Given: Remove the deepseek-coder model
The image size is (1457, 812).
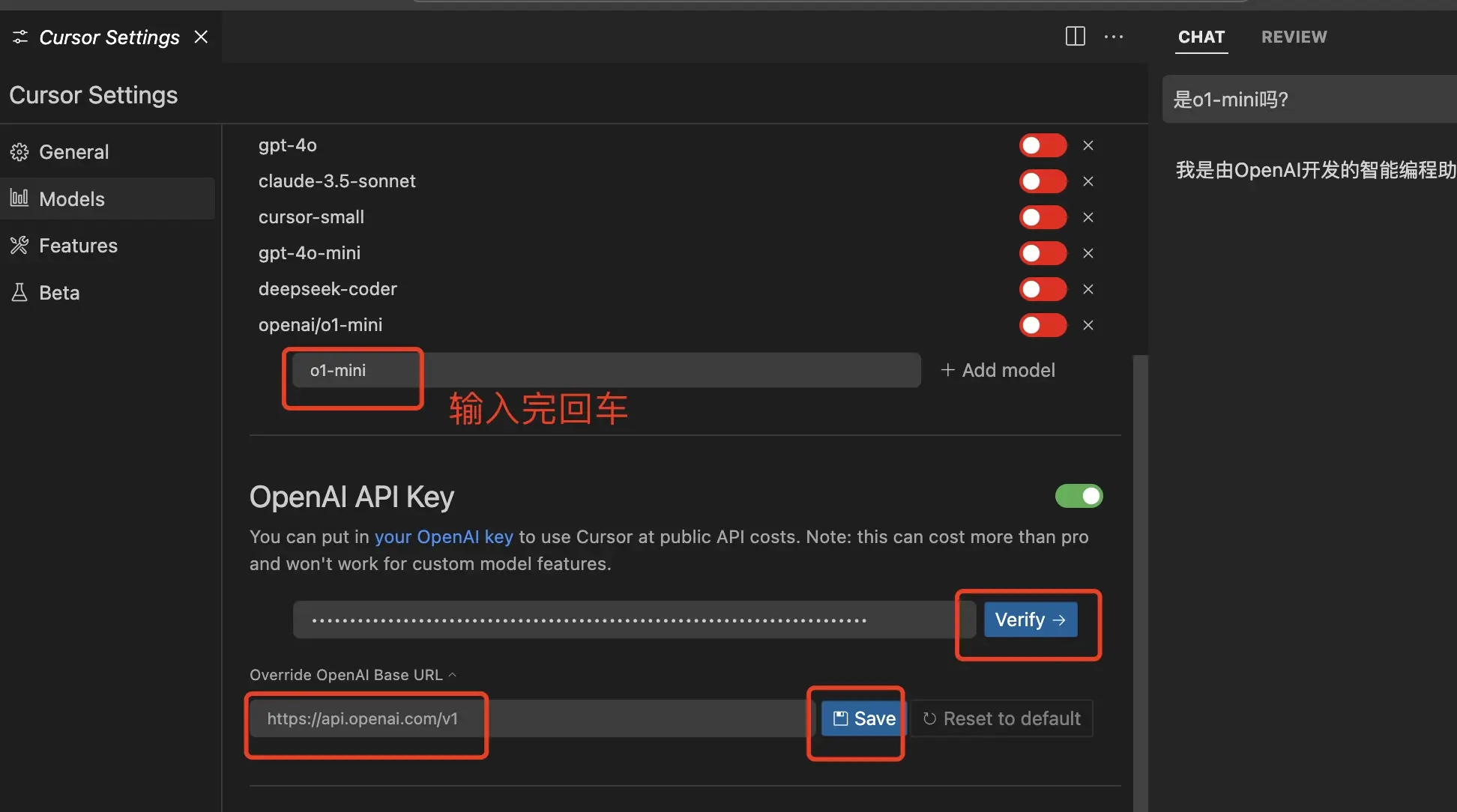Looking at the screenshot, I should pyautogui.click(x=1088, y=289).
